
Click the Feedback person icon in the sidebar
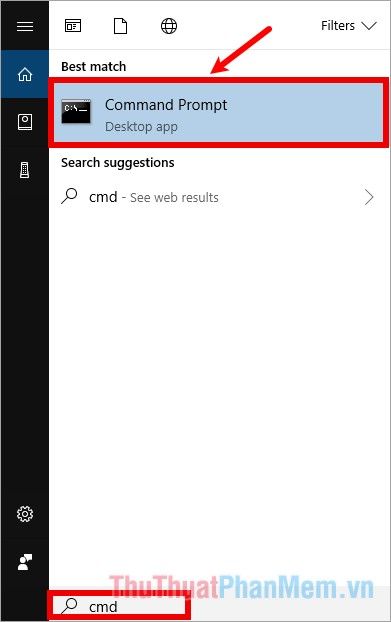pyautogui.click(x=25, y=562)
